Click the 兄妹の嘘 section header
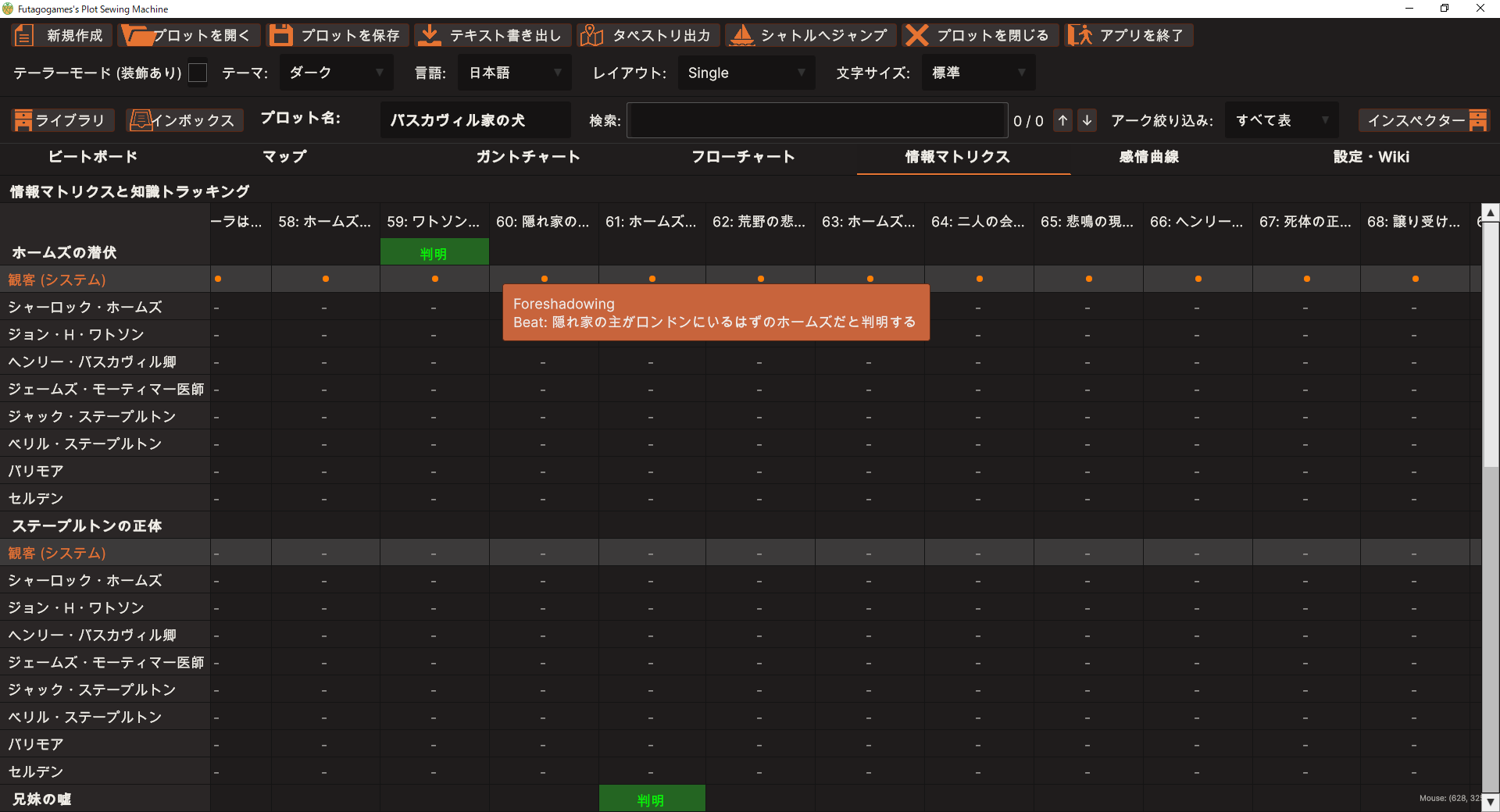1500x812 pixels. click(x=41, y=799)
